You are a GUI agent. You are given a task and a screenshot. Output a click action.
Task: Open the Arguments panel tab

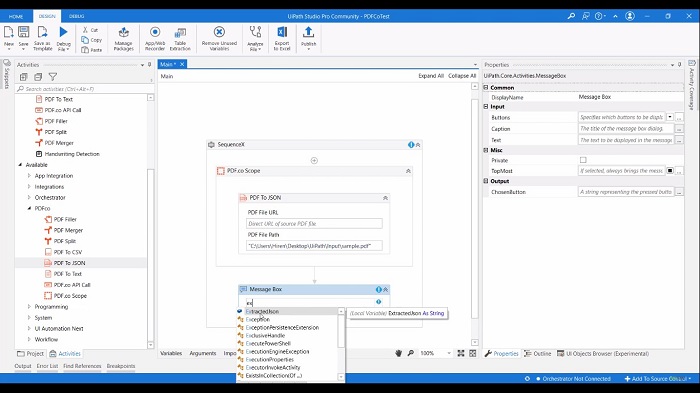[x=203, y=353]
